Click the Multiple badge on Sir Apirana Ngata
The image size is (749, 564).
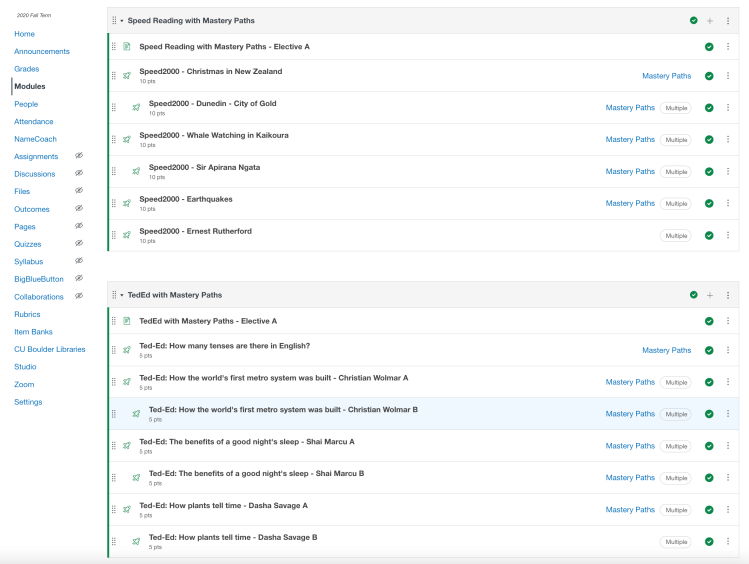[x=675, y=172]
